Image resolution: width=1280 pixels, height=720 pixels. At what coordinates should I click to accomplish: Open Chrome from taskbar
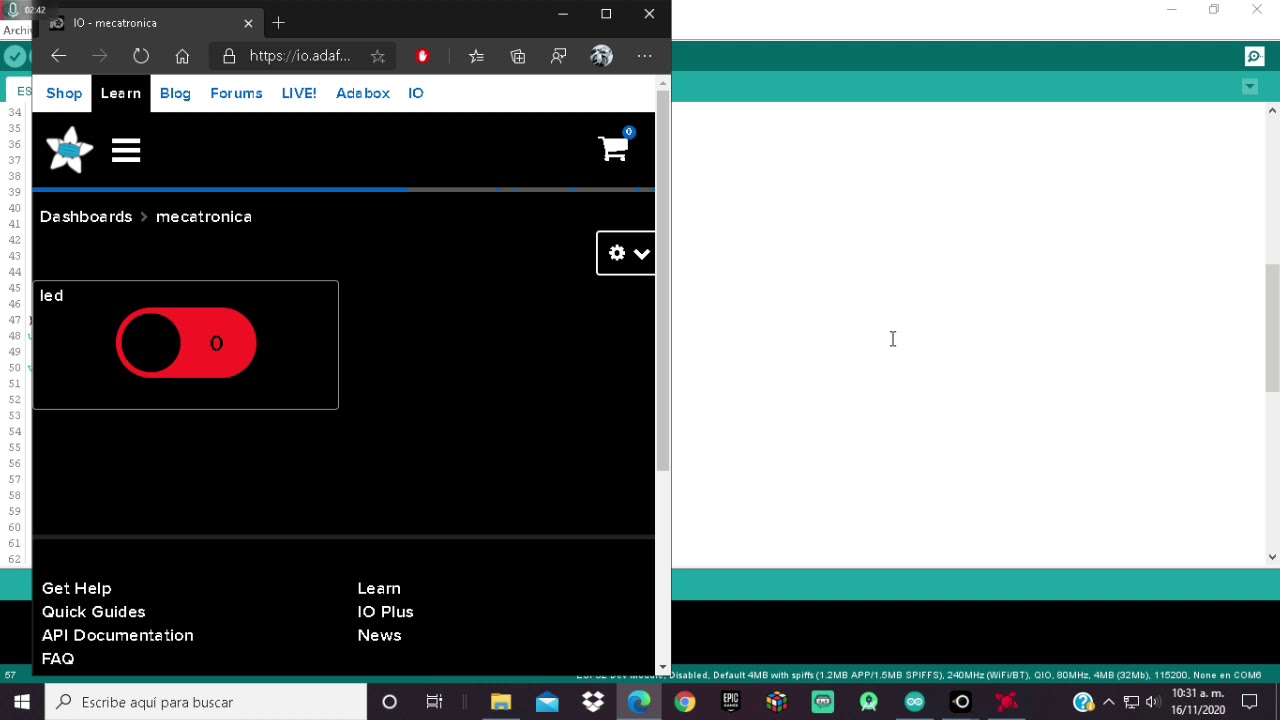click(x=685, y=702)
